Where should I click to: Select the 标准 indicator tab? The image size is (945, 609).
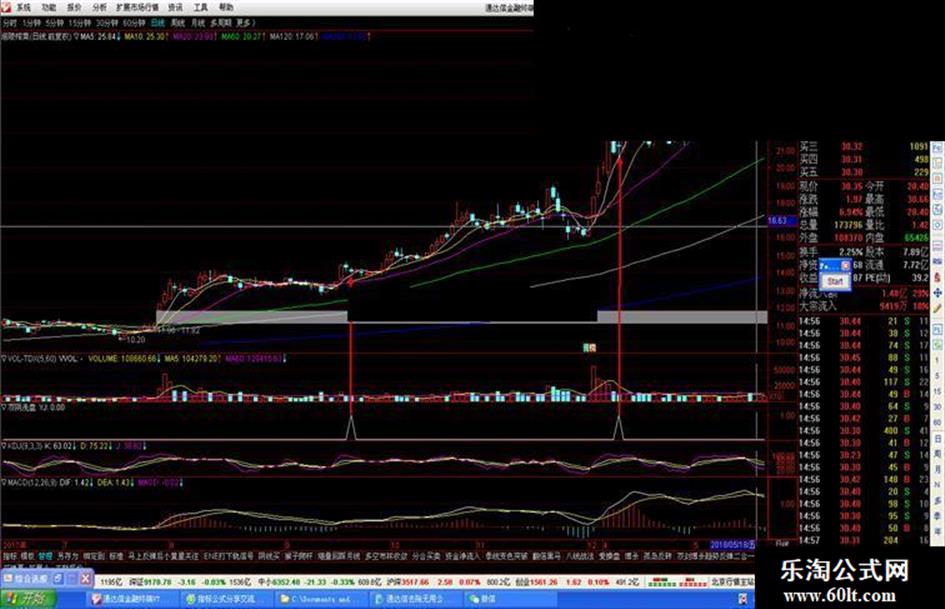coord(116,556)
